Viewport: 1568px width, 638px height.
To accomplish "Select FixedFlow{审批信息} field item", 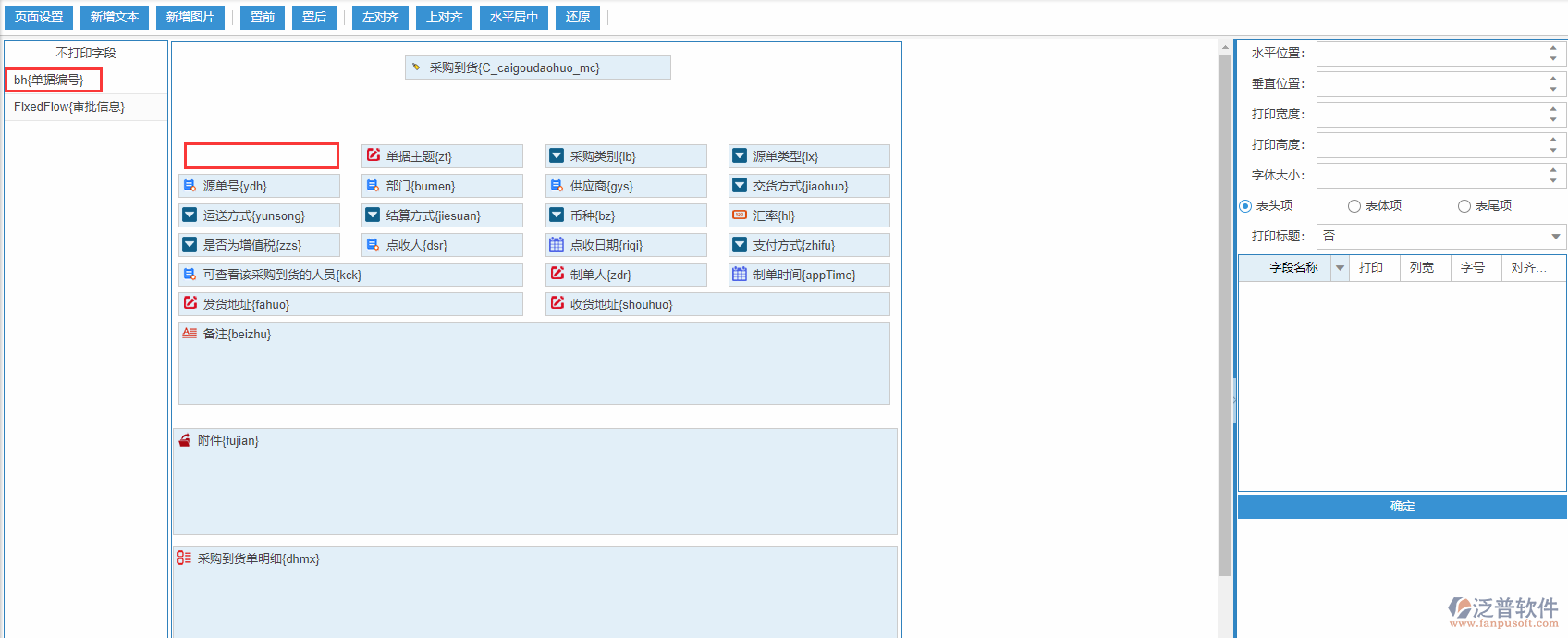I will (x=85, y=107).
